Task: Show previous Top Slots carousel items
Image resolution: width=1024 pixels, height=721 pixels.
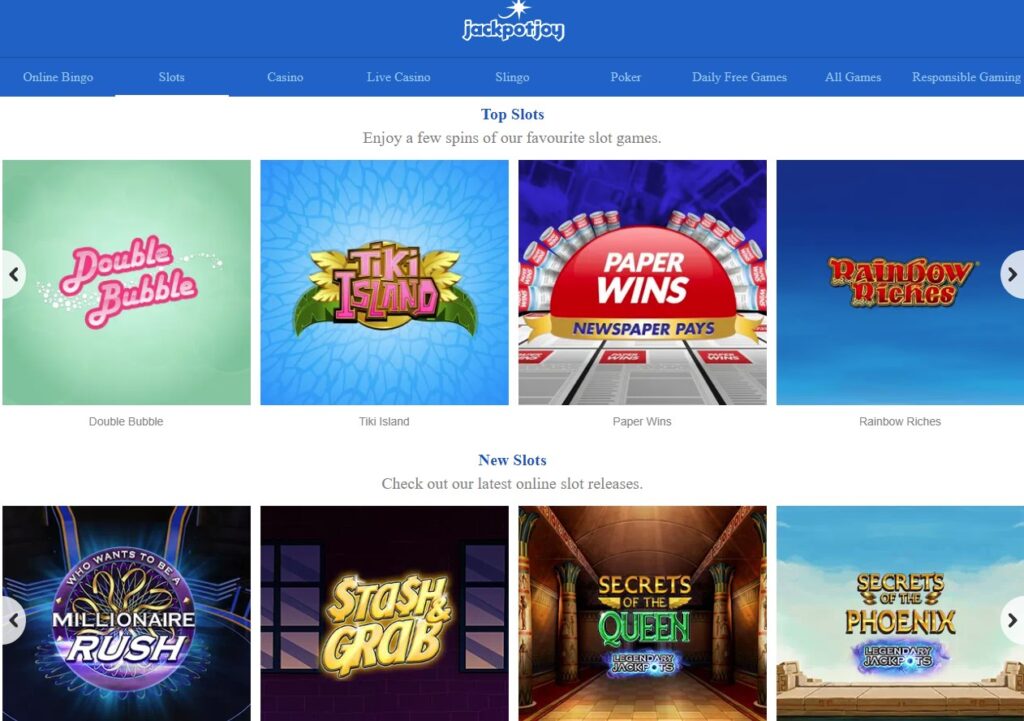Action: tap(13, 274)
